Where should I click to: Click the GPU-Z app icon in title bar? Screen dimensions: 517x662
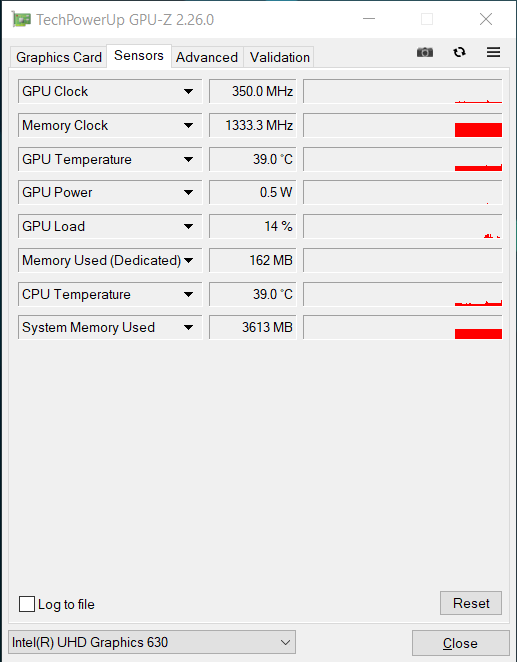click(22, 19)
